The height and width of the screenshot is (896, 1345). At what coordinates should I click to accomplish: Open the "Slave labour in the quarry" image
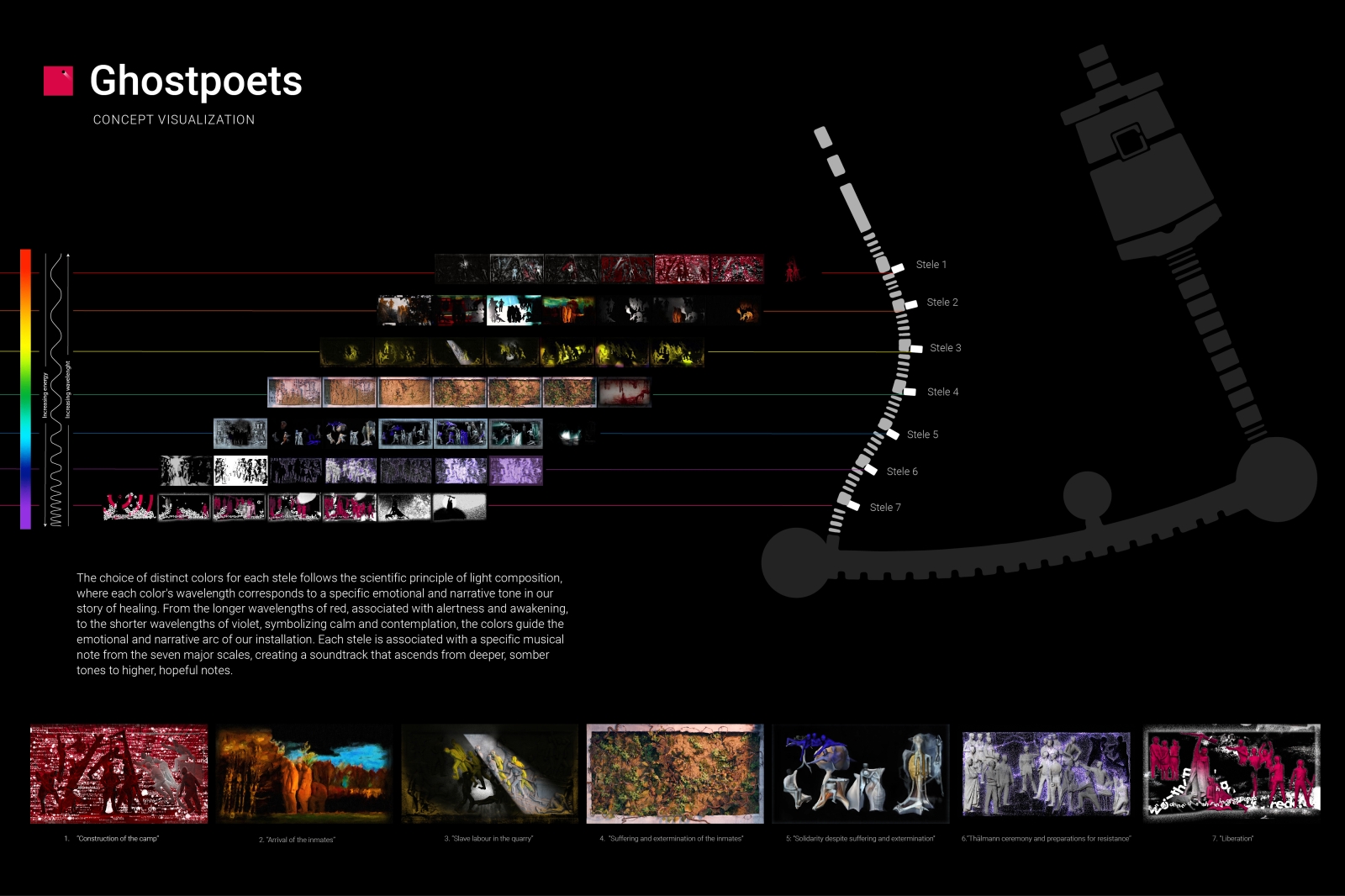[x=489, y=774]
